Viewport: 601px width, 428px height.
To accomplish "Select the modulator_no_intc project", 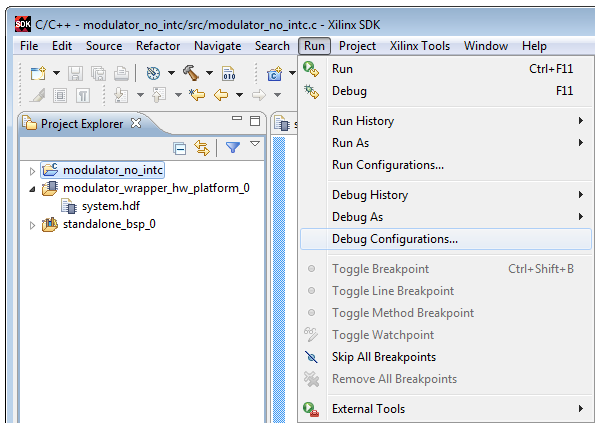I will (102, 170).
